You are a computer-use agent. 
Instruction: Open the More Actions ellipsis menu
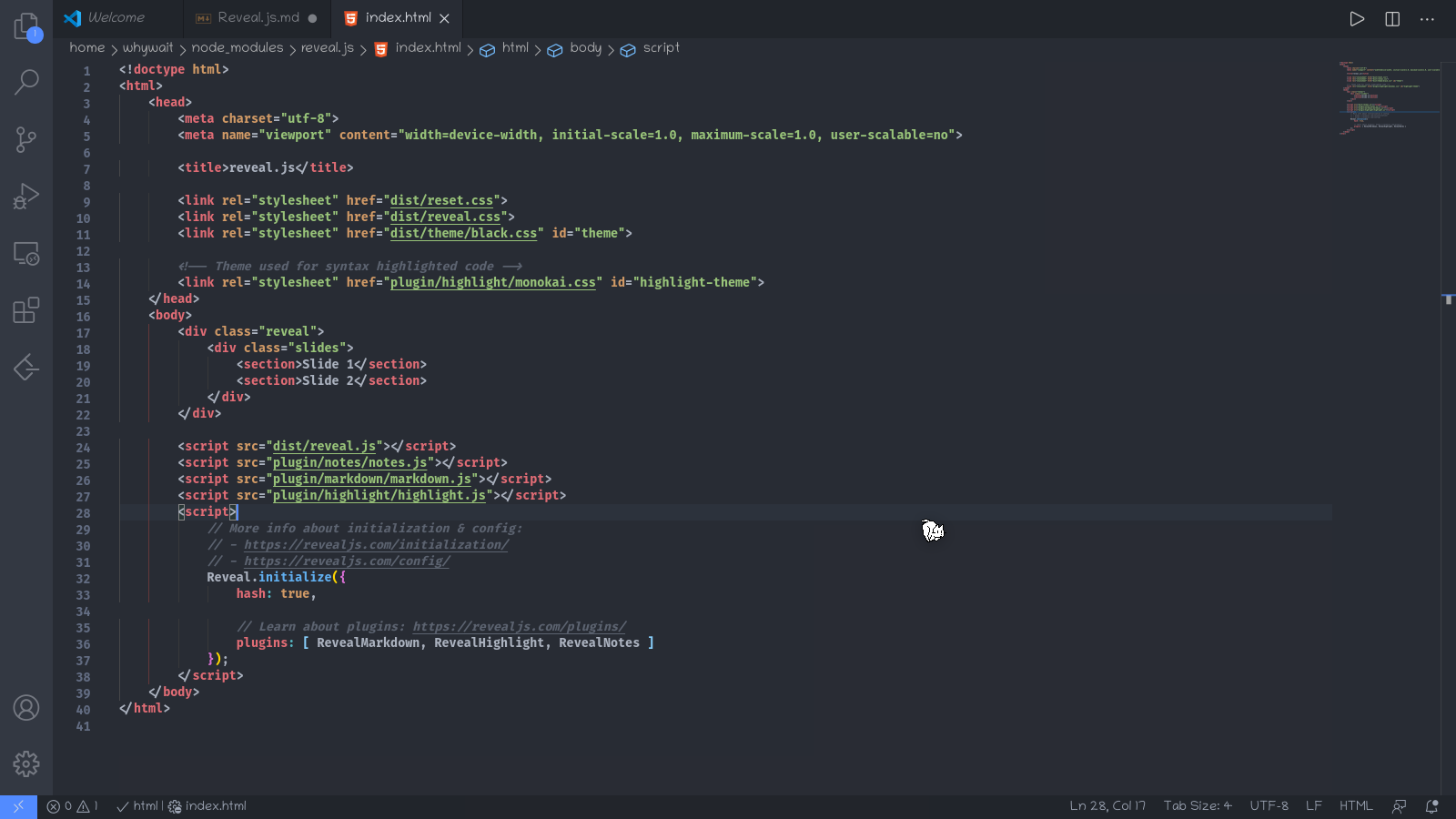[x=1427, y=19]
